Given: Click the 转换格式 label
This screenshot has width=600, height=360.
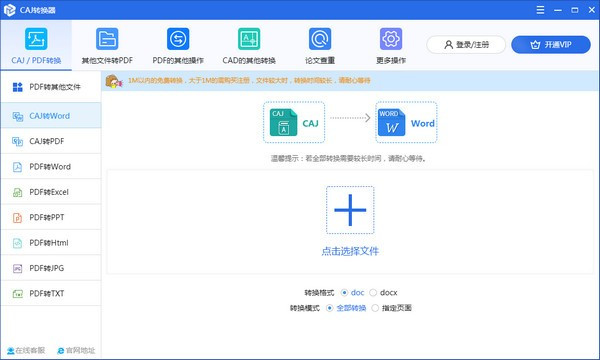Looking at the screenshot, I should pyautogui.click(x=319, y=293).
